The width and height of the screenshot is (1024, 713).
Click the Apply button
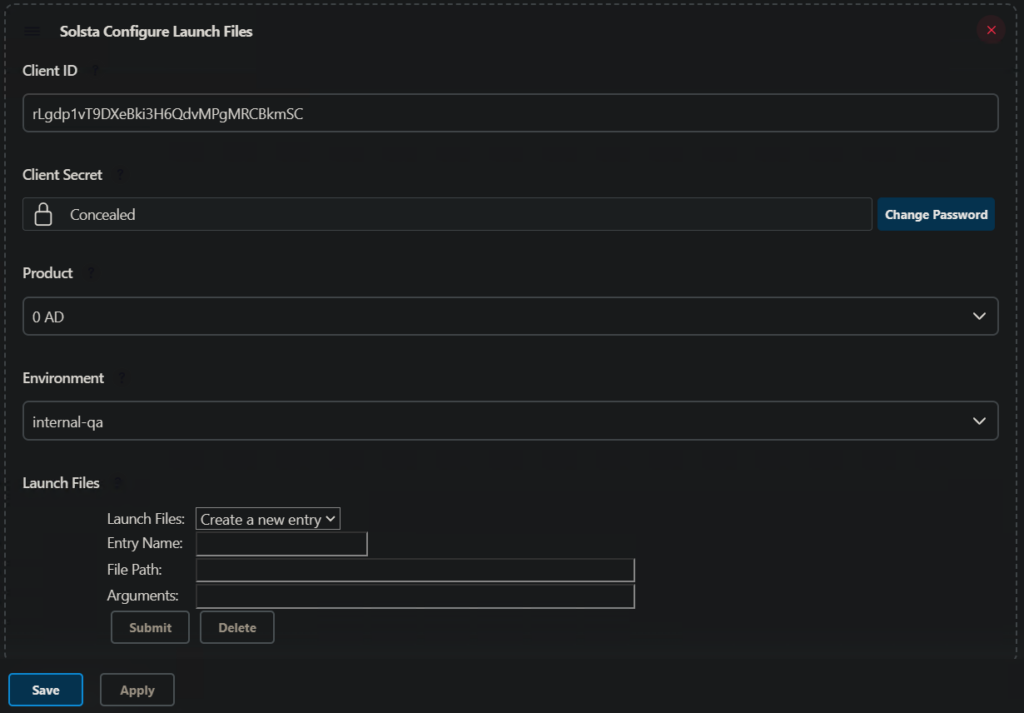[x=137, y=690]
